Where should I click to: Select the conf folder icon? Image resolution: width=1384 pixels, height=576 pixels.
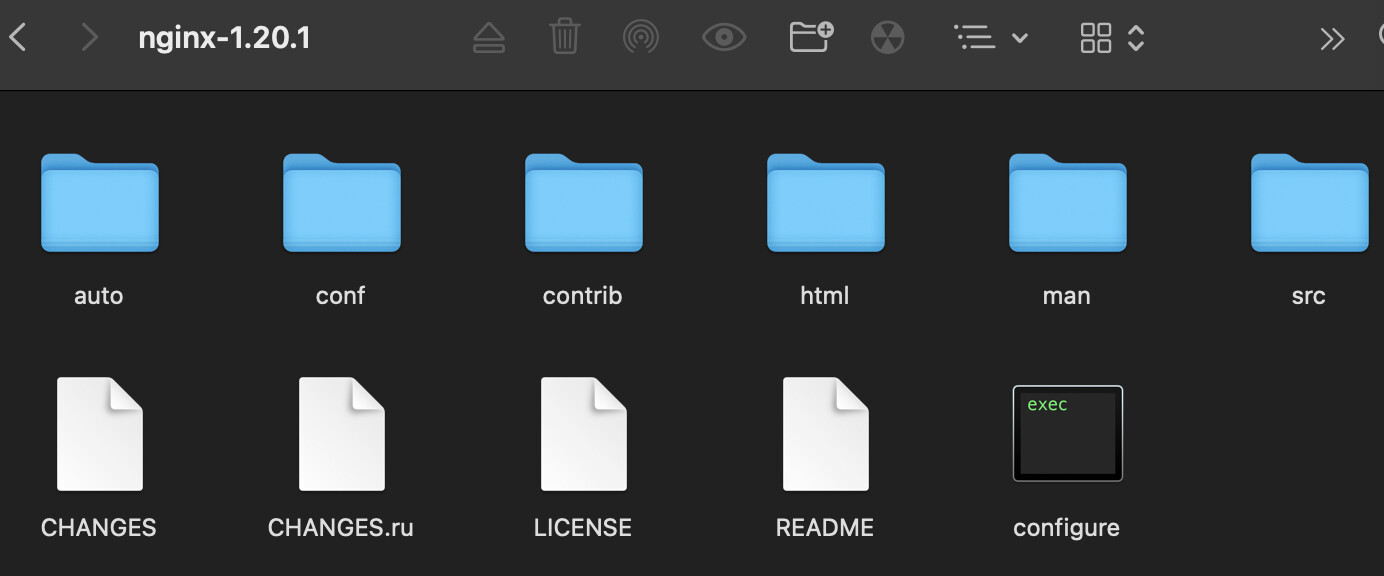342,202
